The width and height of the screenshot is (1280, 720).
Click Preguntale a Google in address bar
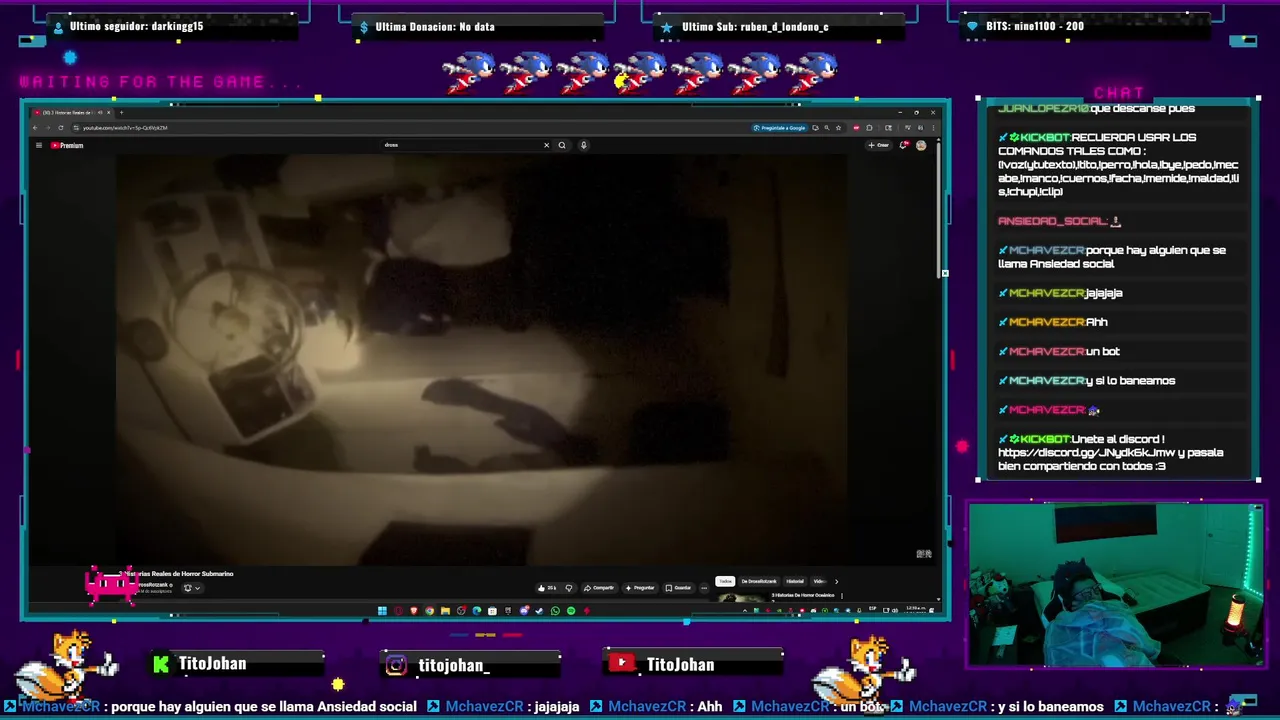780,128
